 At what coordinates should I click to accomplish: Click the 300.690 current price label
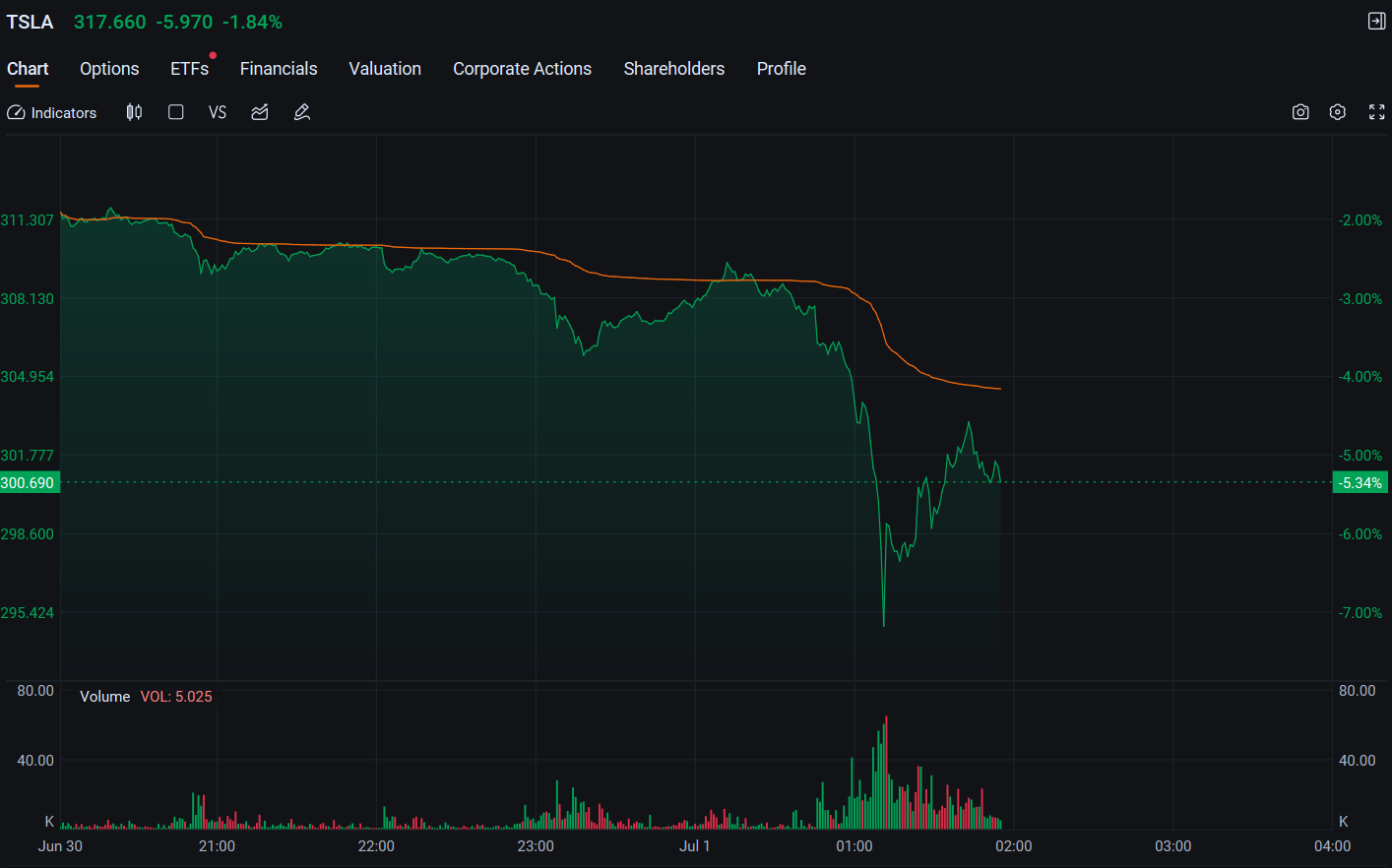tap(29, 483)
